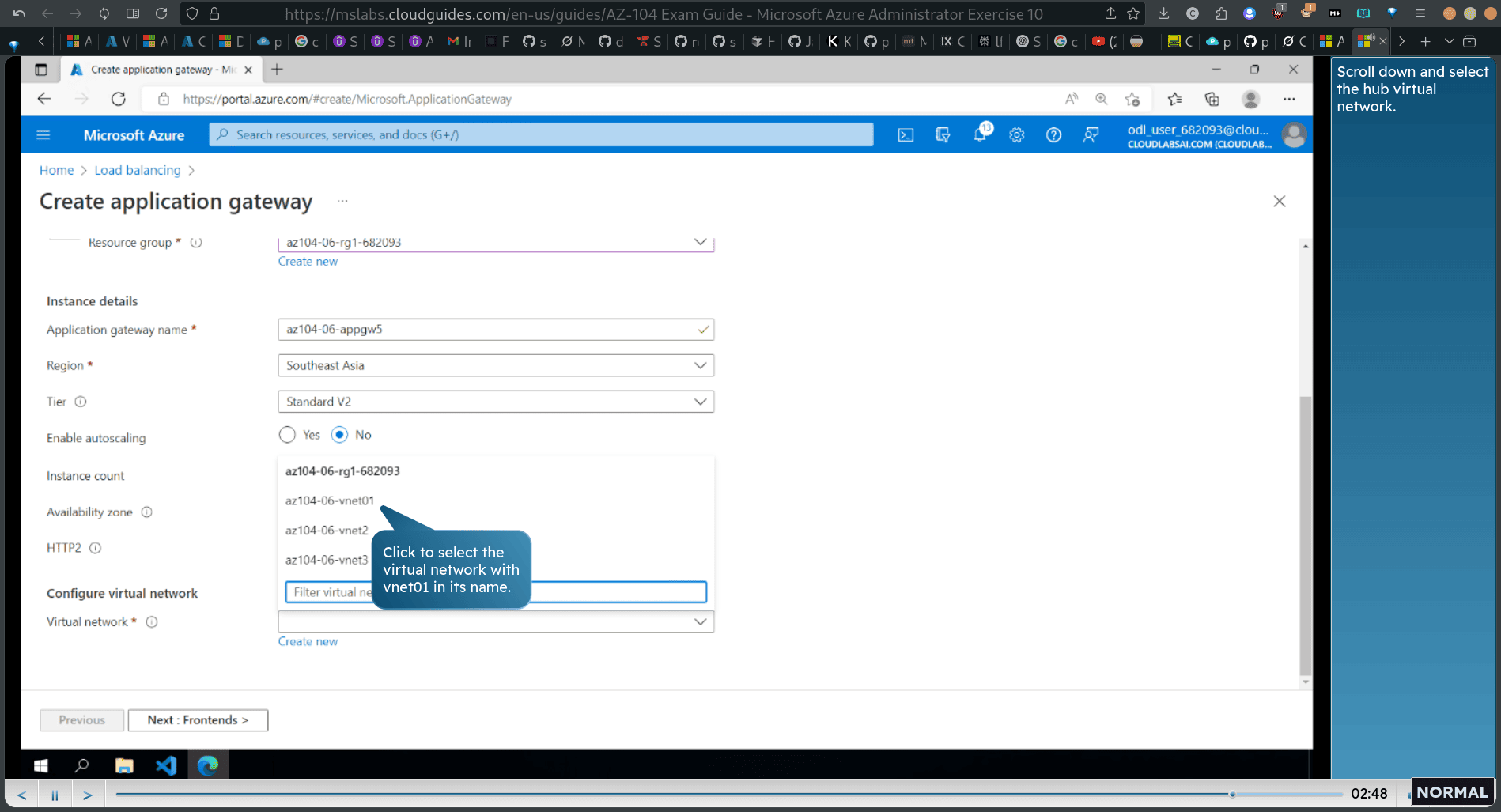Pause the guide playback

pyautogui.click(x=55, y=795)
